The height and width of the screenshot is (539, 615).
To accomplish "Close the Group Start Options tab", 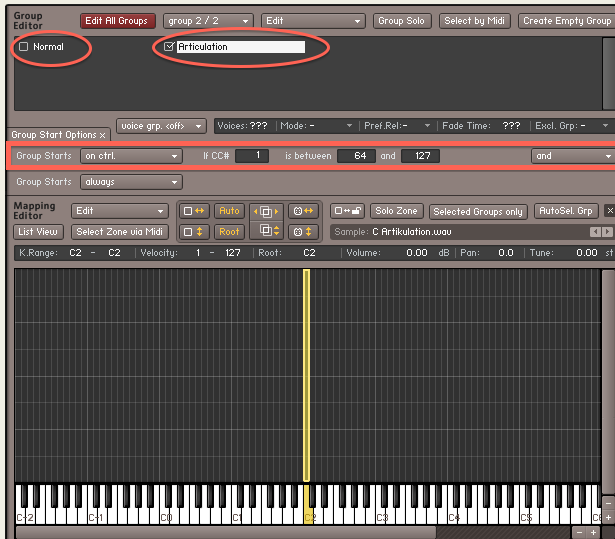I will 103,135.
